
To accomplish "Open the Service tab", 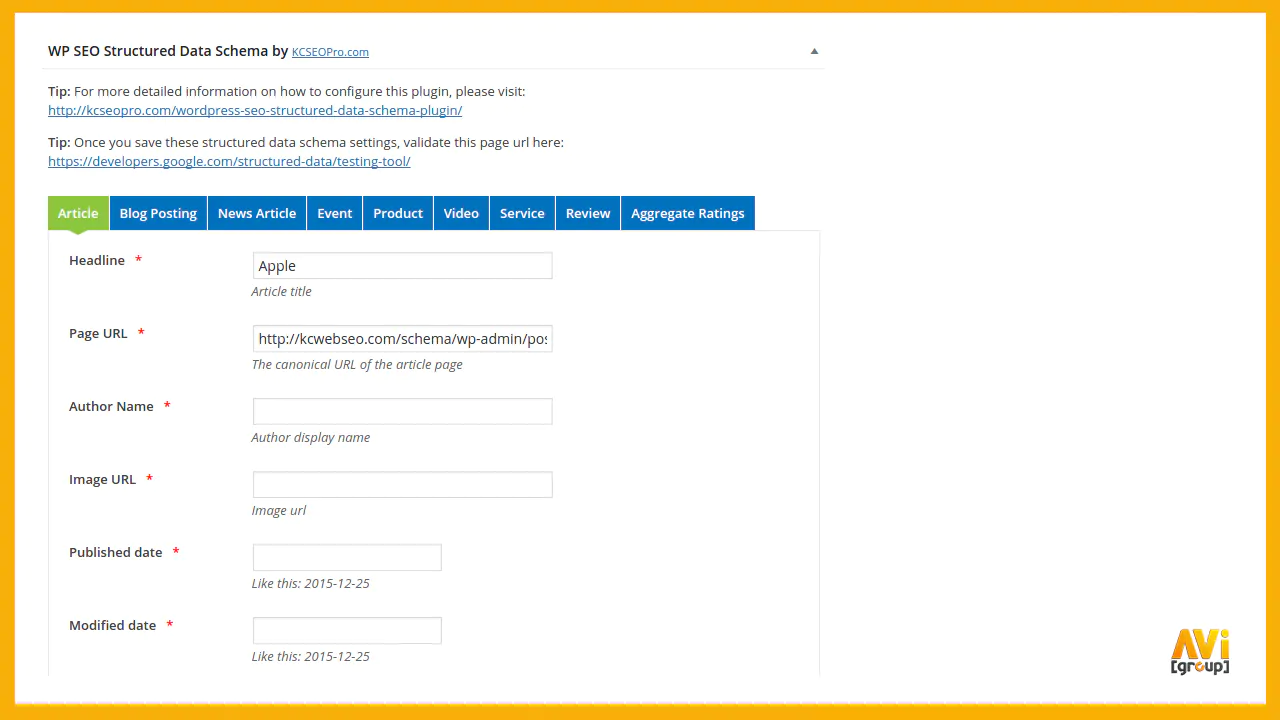I will 522,213.
